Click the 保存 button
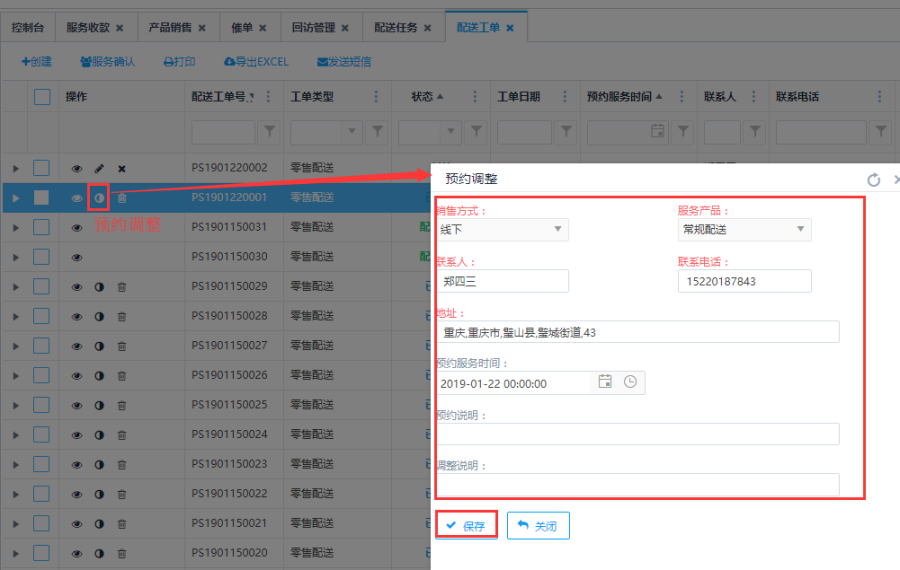Viewport: 900px width, 570px height. (x=466, y=526)
